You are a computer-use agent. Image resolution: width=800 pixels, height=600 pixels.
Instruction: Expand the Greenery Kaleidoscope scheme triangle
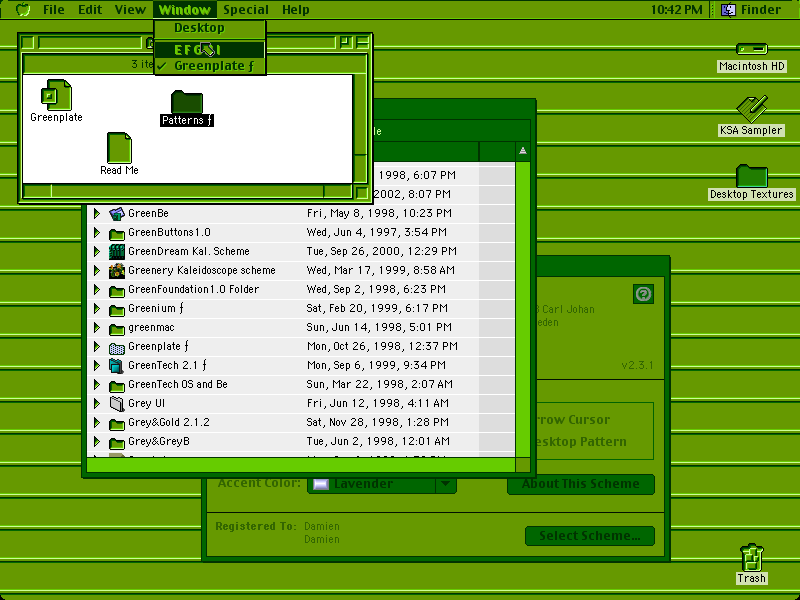(x=96, y=270)
